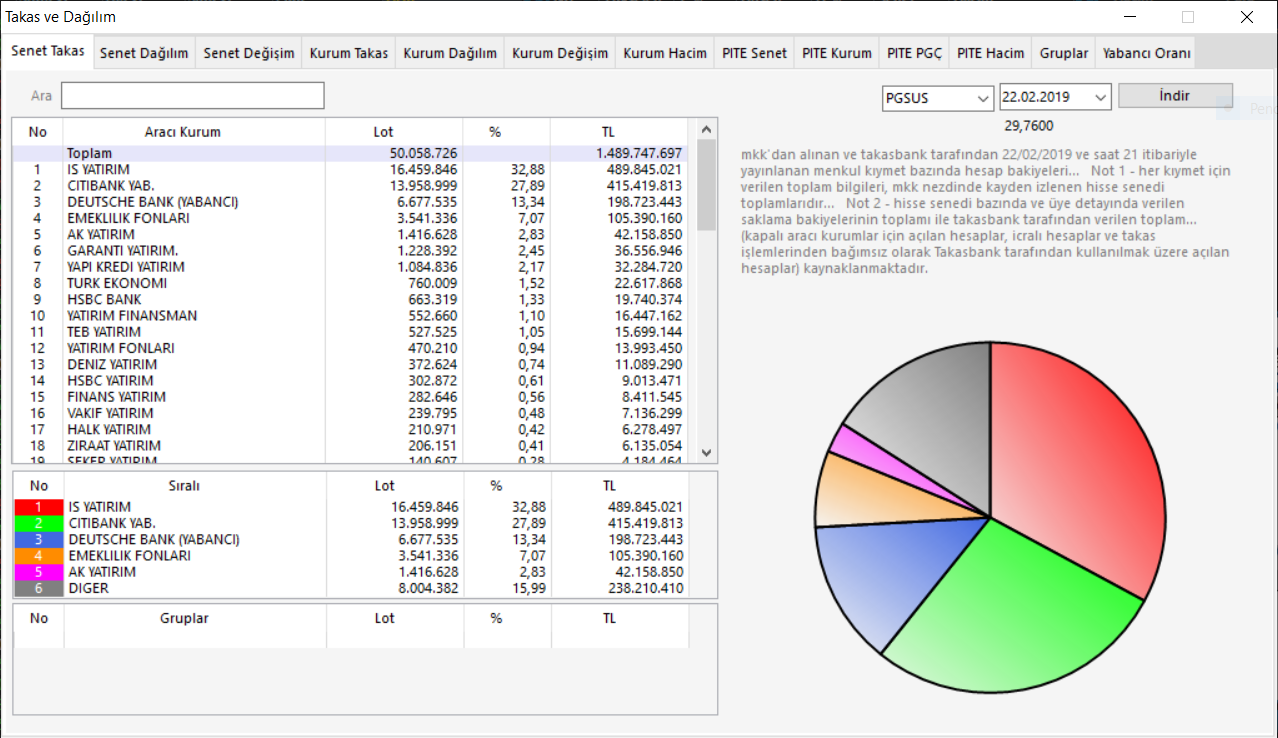Select the Senet Takas tab

click(48, 52)
